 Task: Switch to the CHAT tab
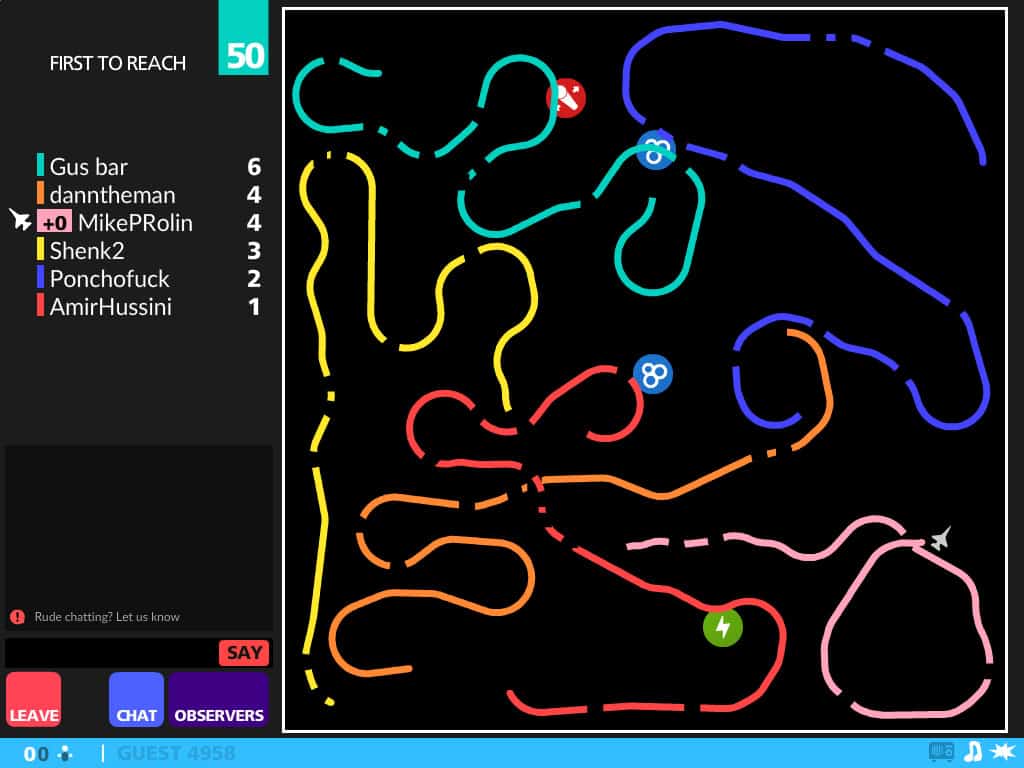136,699
